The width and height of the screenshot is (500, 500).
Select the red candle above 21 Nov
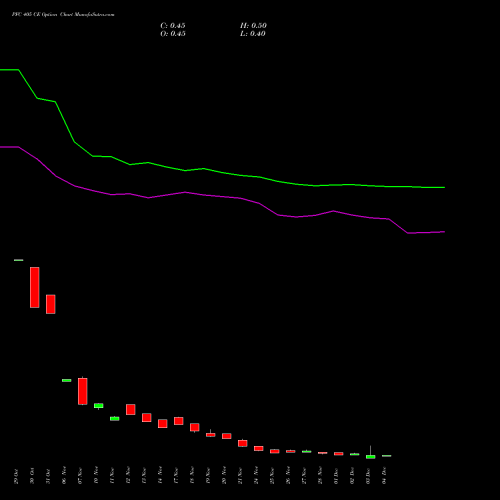tap(243, 443)
